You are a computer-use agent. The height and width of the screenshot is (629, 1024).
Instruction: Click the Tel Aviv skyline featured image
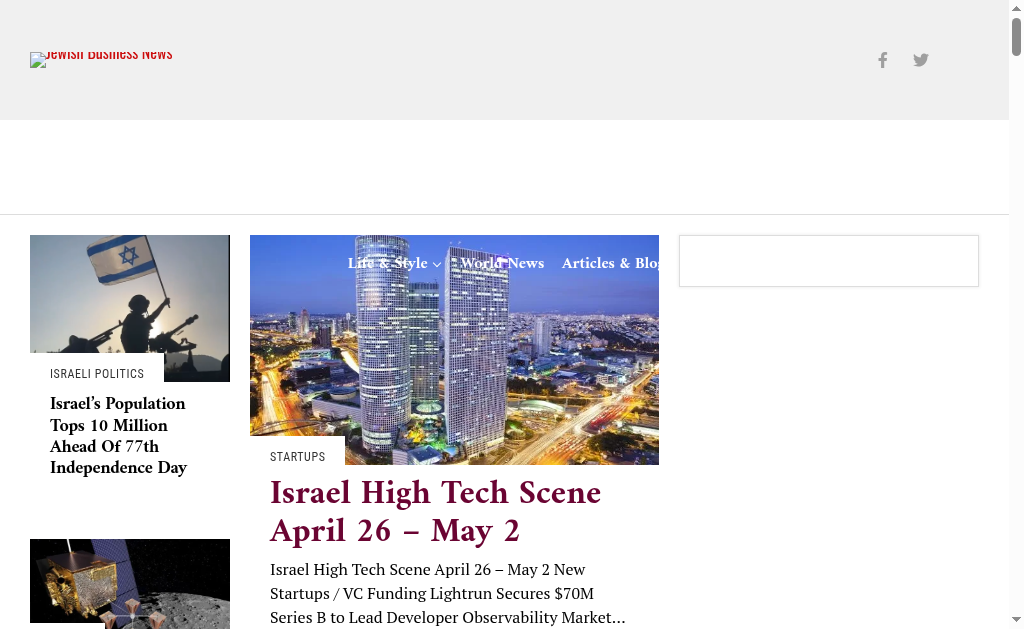pyautogui.click(x=455, y=349)
